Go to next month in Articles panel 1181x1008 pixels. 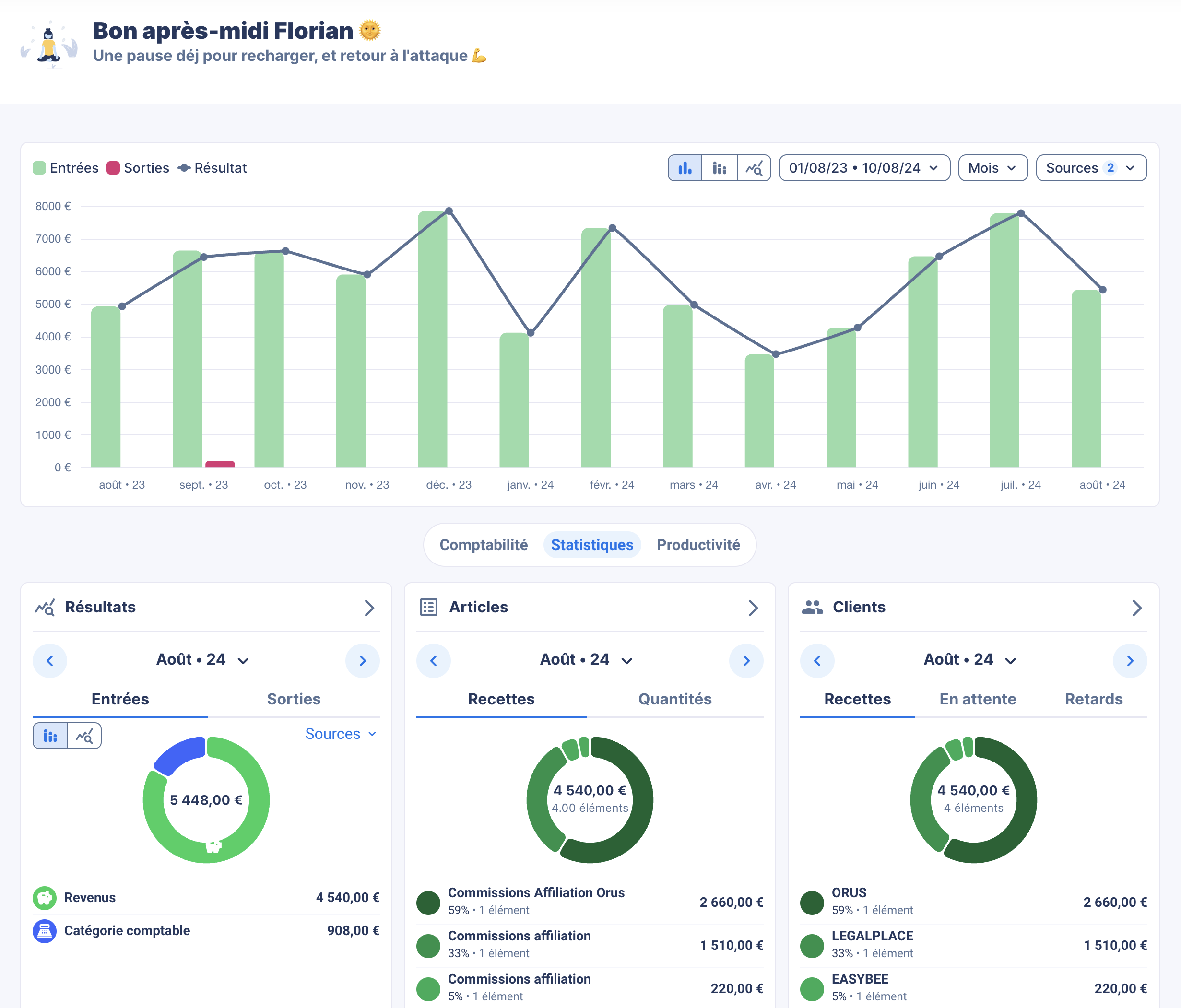click(746, 660)
